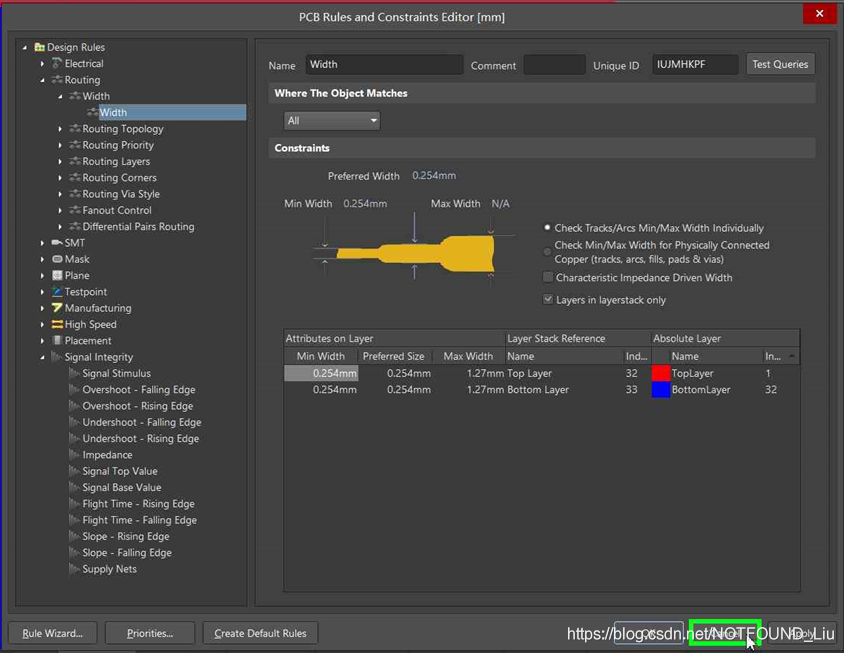Image resolution: width=844 pixels, height=653 pixels.
Task: Open the All object matches dropdown
Action: pos(332,121)
